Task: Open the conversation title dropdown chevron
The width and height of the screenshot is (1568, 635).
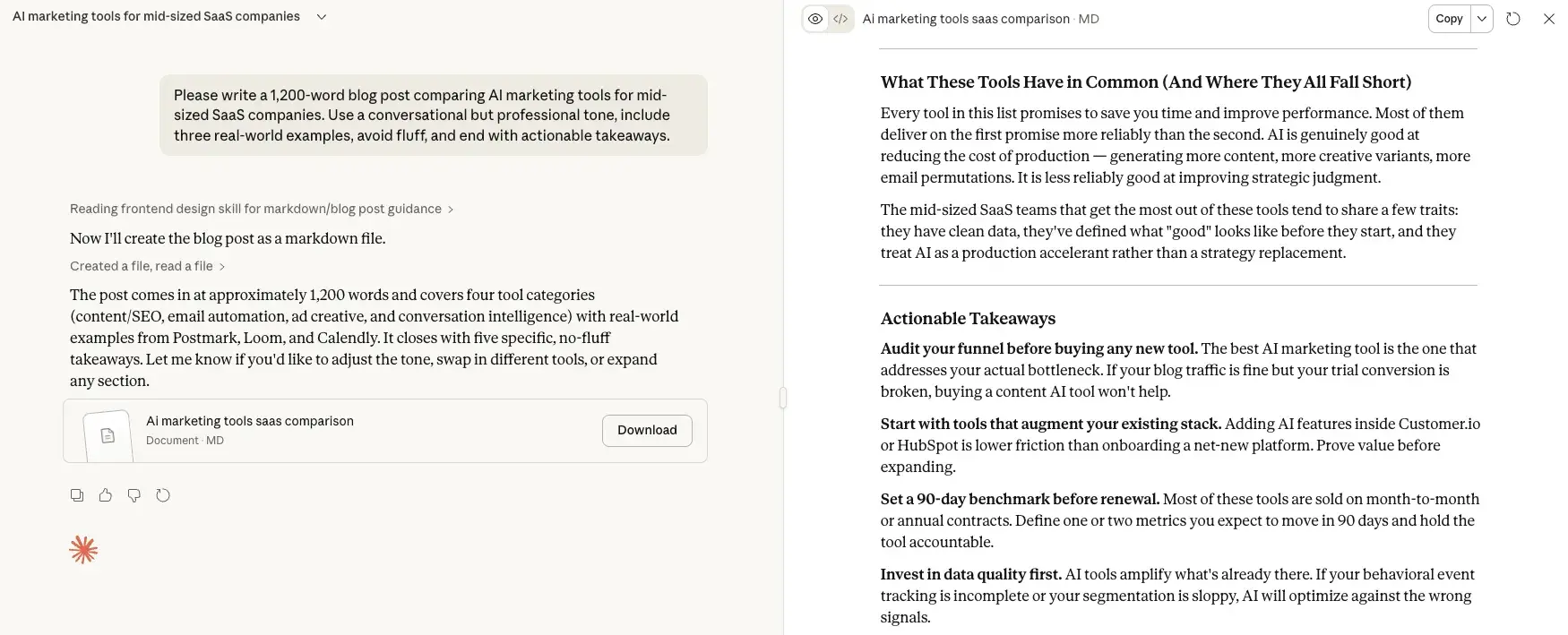Action: coord(322,17)
